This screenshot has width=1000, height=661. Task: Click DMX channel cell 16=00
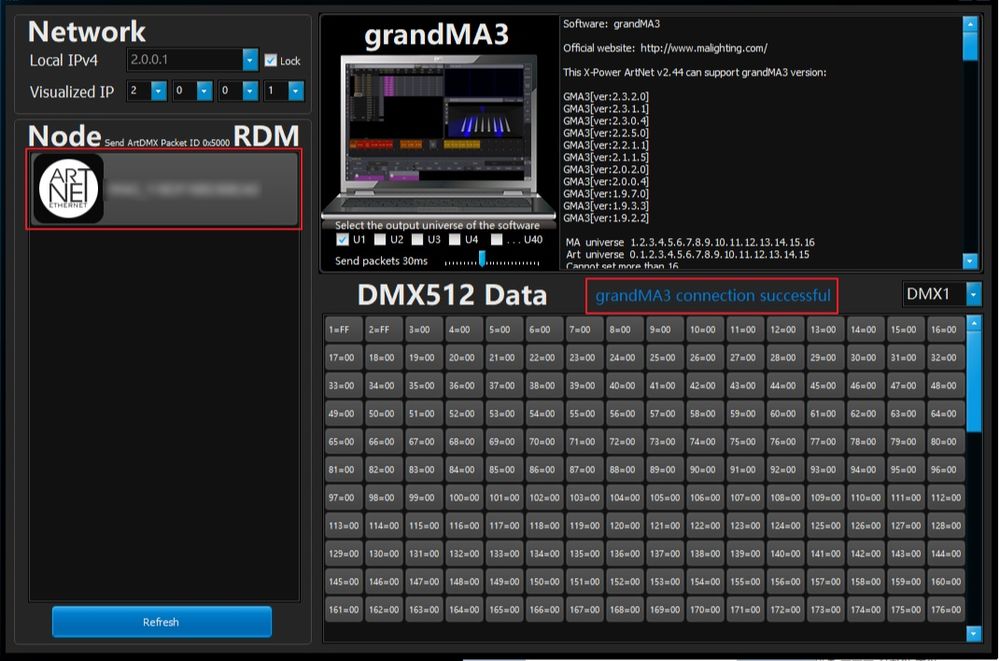(946, 330)
